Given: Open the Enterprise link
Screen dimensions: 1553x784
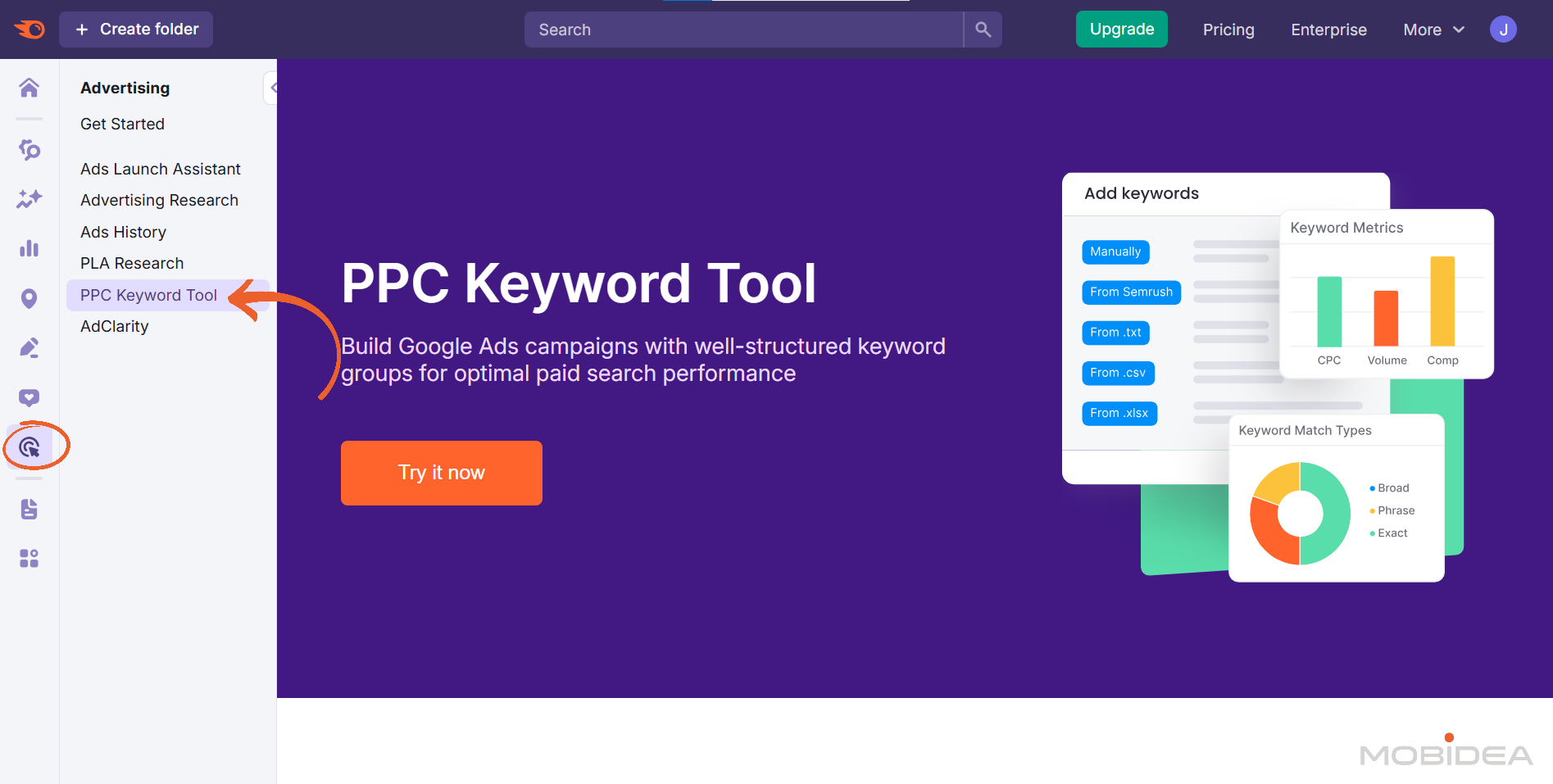Looking at the screenshot, I should pos(1328,29).
